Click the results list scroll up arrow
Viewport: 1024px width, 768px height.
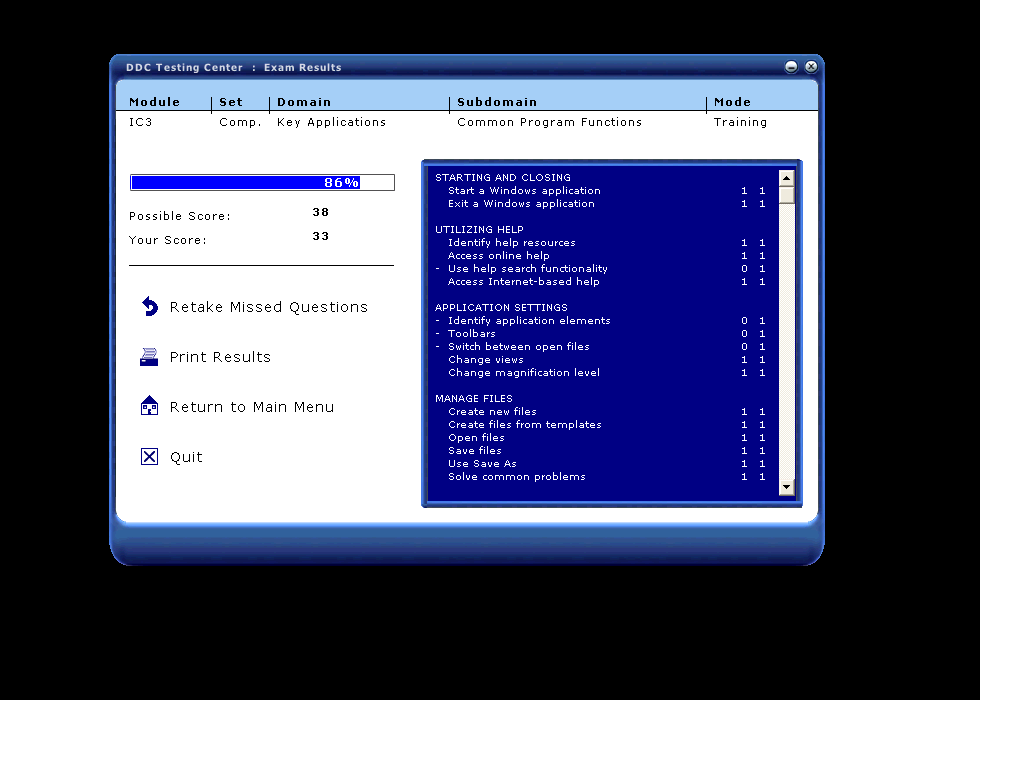(x=786, y=178)
